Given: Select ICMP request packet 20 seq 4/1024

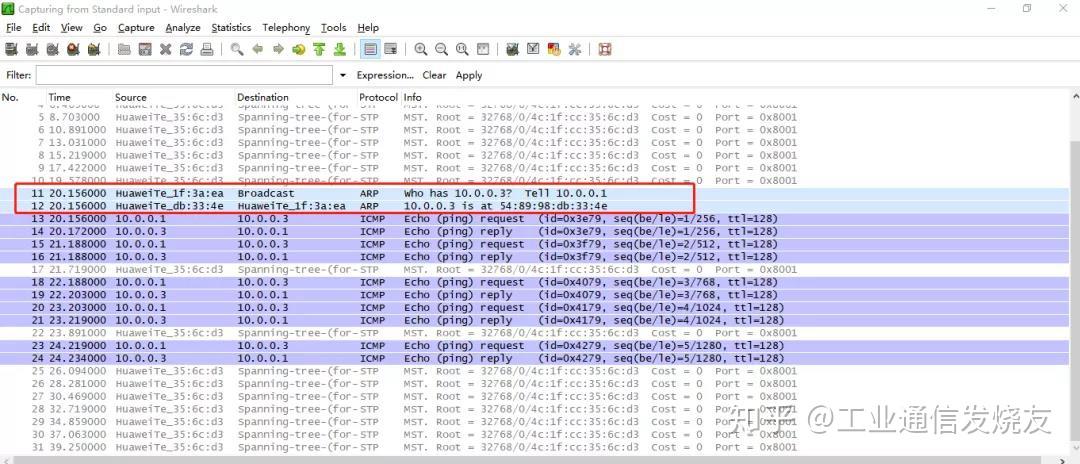Looking at the screenshot, I should click(533, 308).
